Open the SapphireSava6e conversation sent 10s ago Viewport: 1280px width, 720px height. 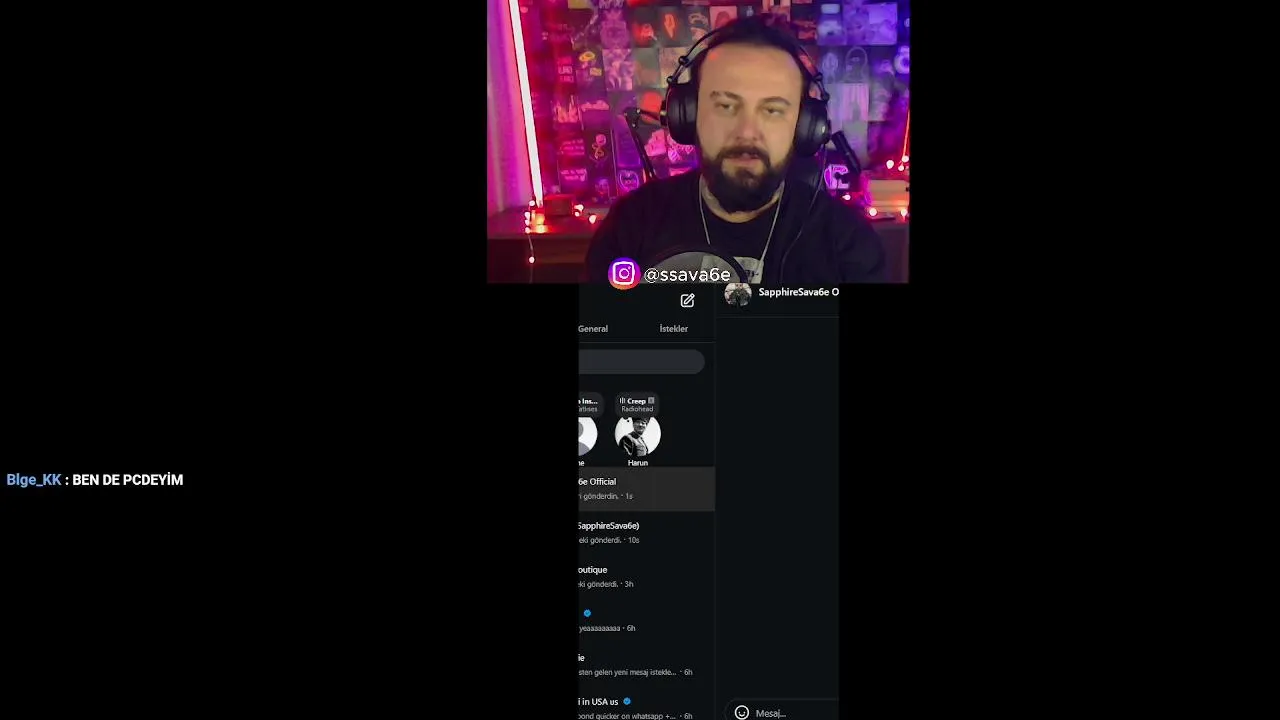(646, 532)
